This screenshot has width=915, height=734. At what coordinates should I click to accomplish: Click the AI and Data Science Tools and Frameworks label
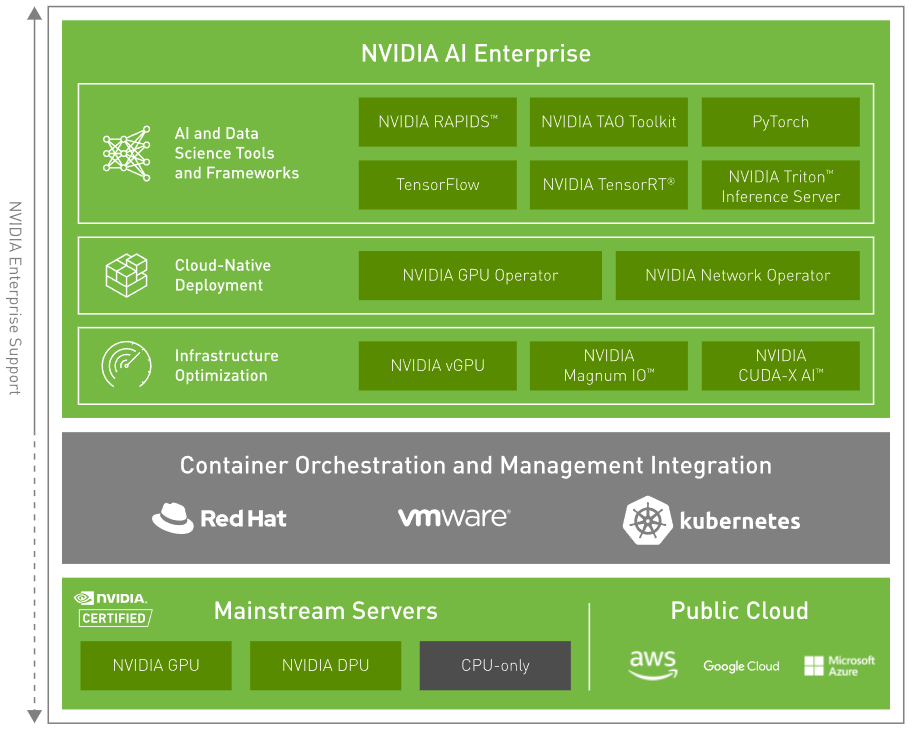(236, 153)
